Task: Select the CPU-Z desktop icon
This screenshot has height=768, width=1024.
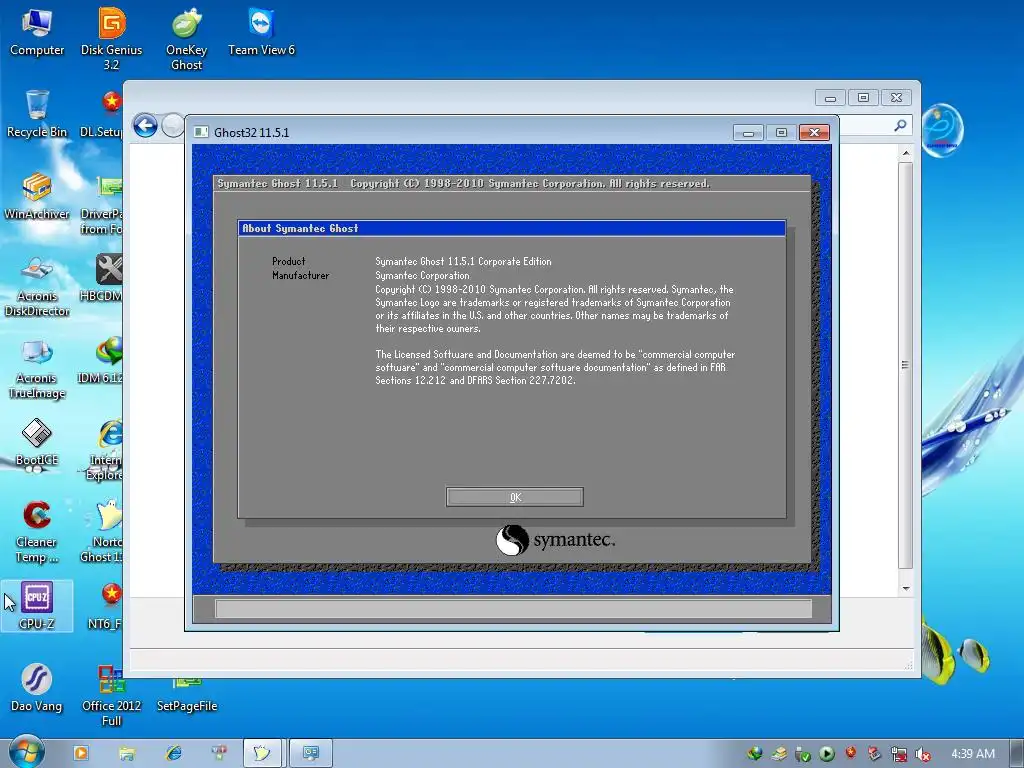Action: click(x=37, y=606)
